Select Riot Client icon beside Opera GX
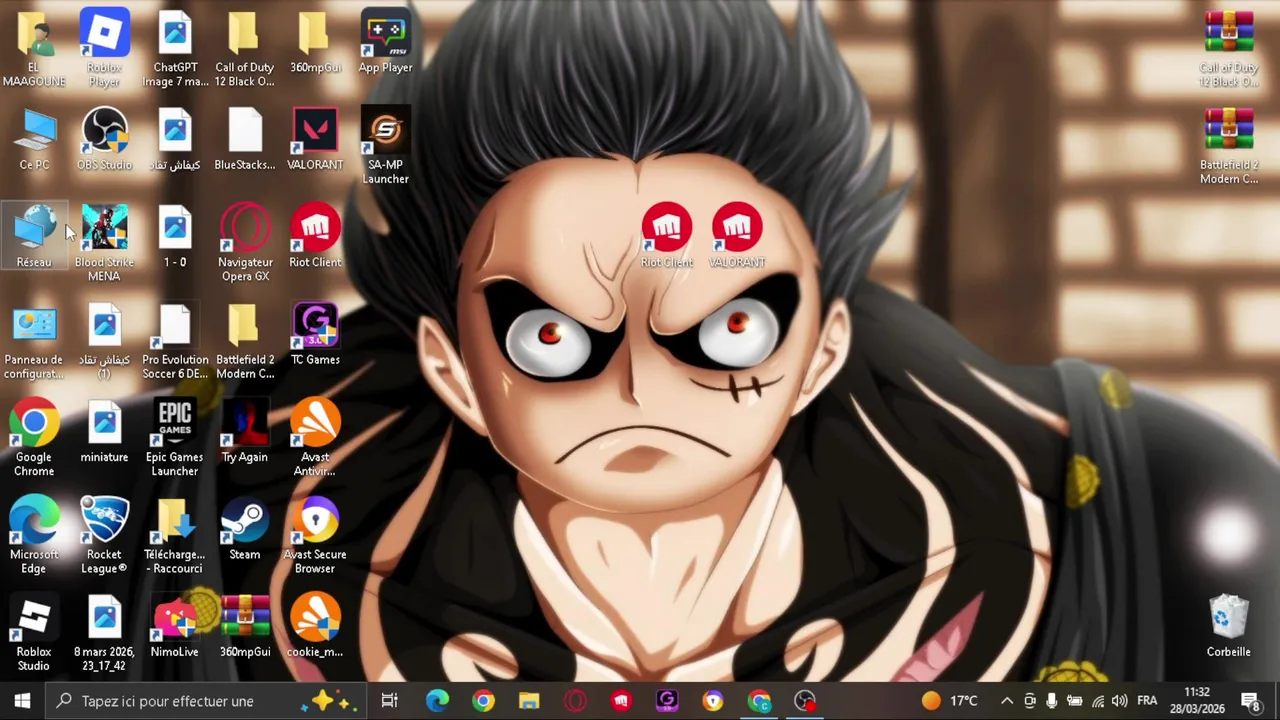Image resolution: width=1280 pixels, height=720 pixels. tap(315, 237)
